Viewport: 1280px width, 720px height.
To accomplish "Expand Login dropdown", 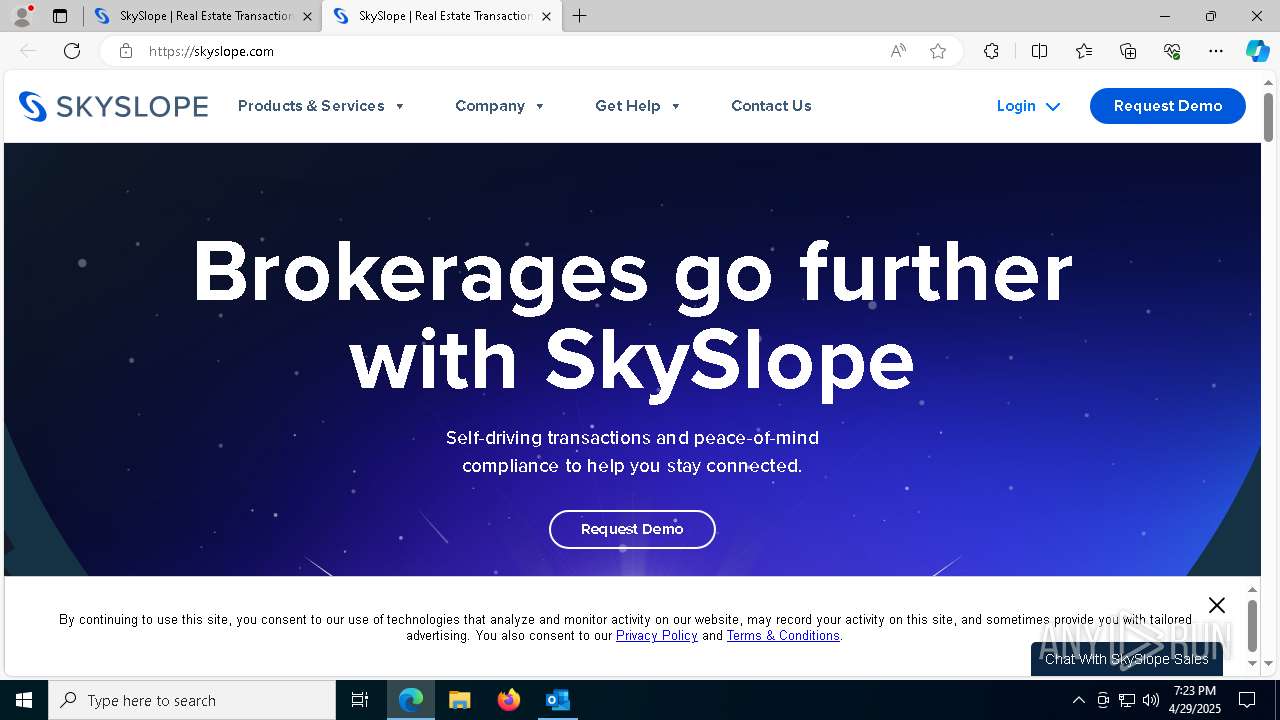I will [x=1028, y=106].
